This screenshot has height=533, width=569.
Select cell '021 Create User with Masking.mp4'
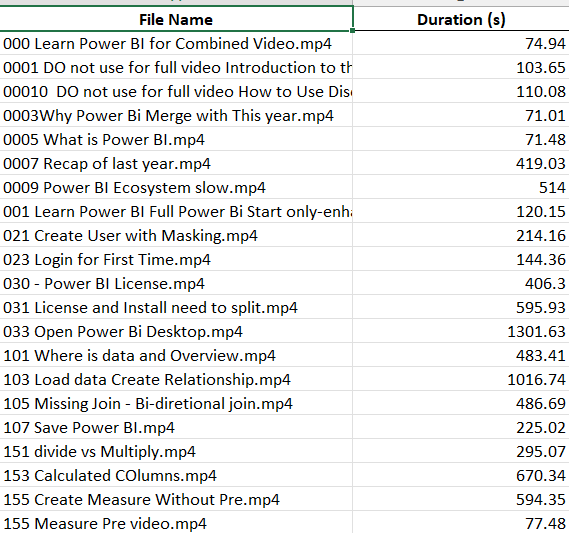pos(176,235)
